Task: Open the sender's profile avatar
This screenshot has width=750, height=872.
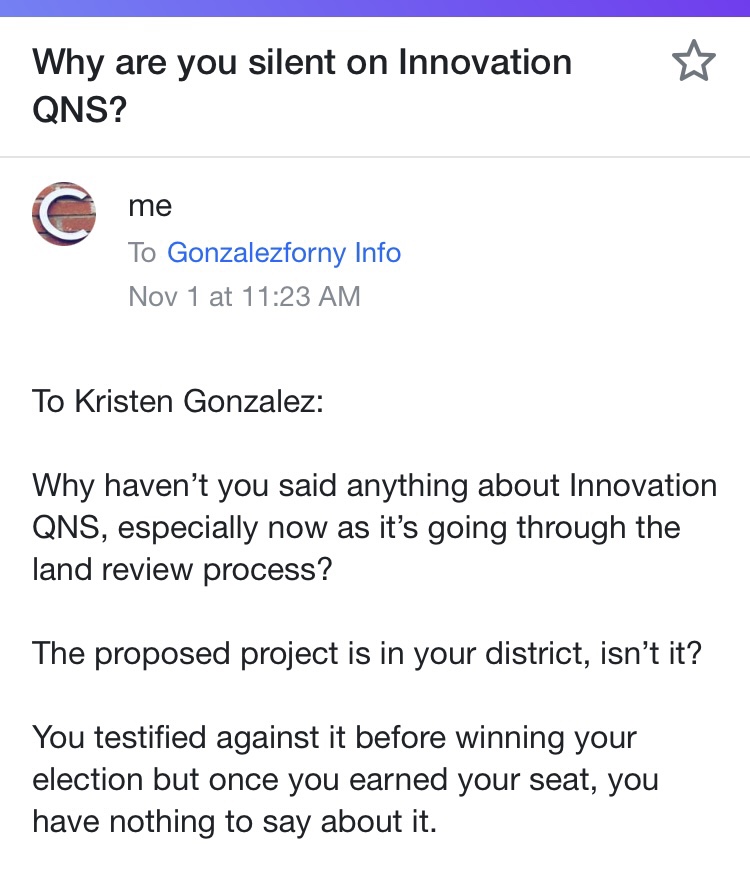Action: coord(64,214)
